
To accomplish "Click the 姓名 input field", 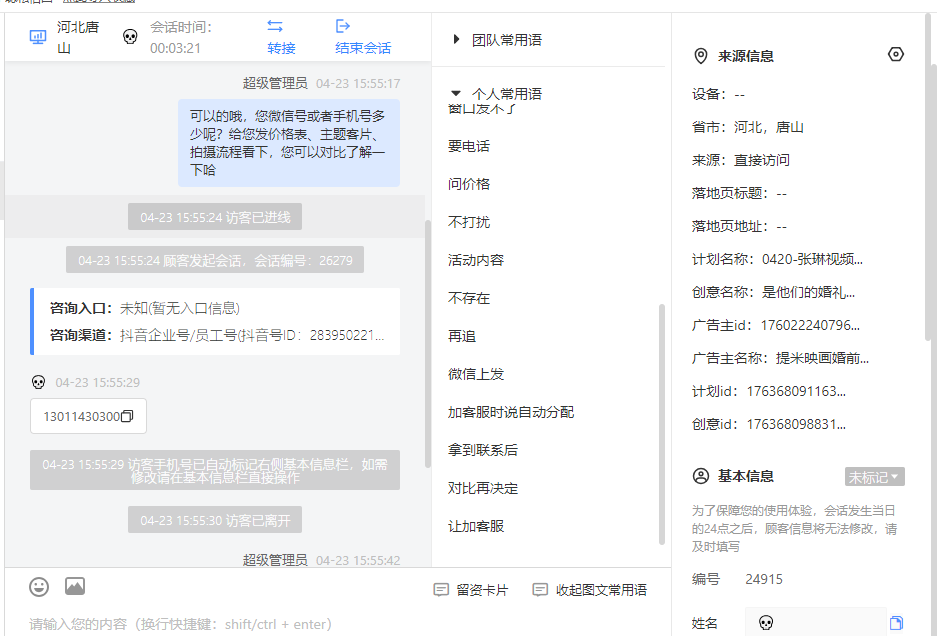I will [x=815, y=623].
